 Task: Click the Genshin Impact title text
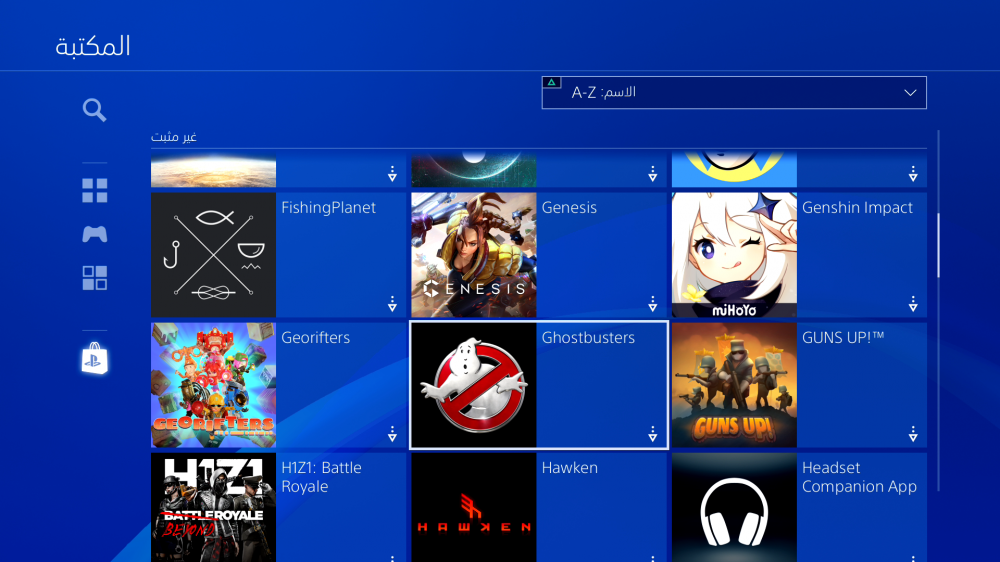click(857, 207)
